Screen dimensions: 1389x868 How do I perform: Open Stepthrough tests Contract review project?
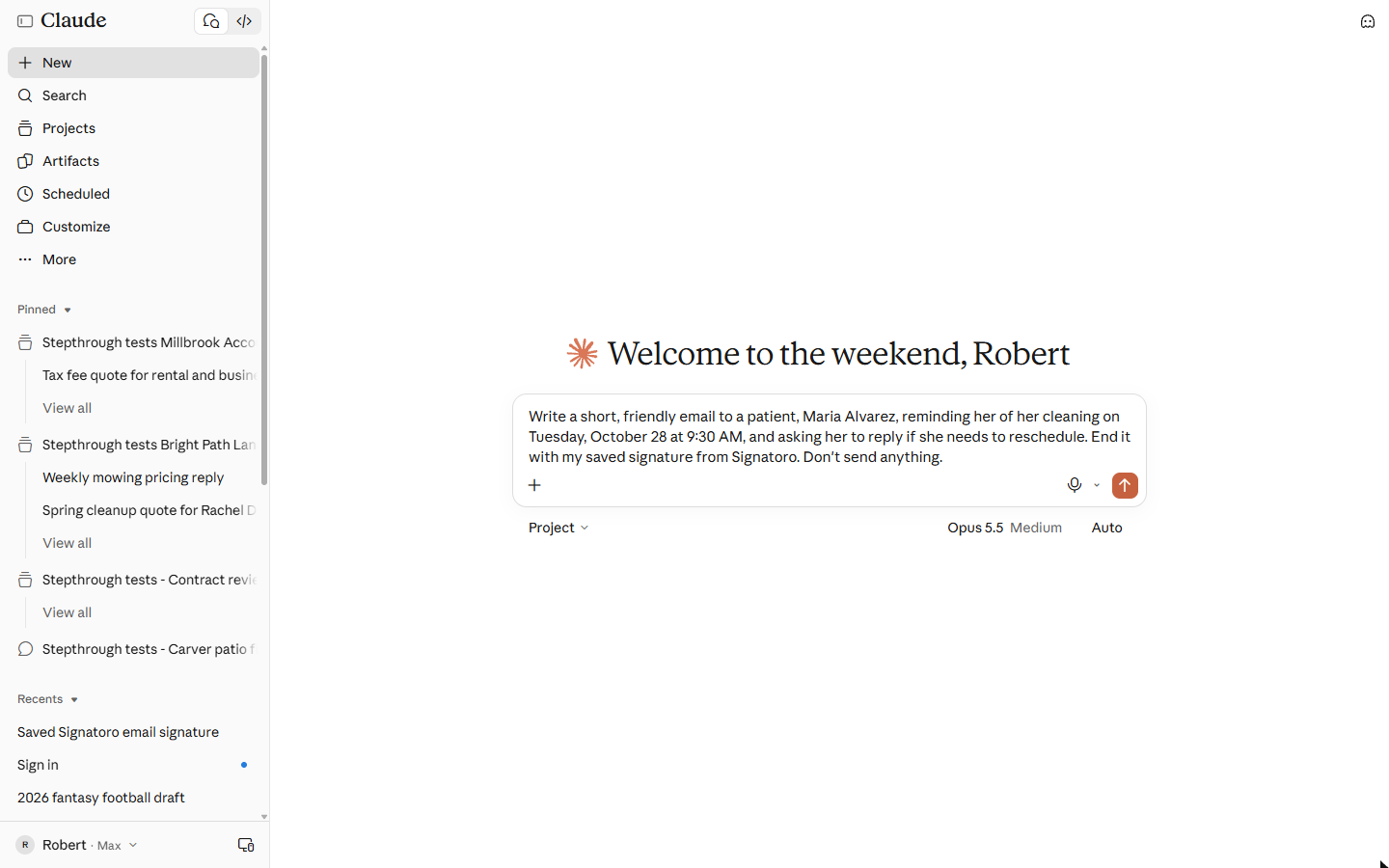point(133,580)
